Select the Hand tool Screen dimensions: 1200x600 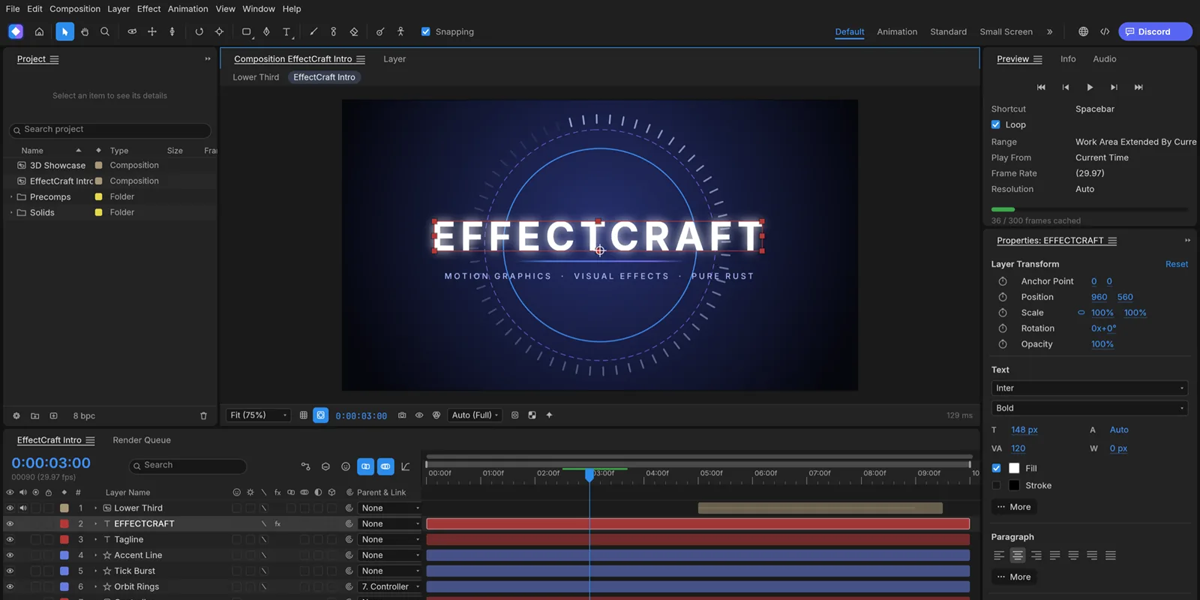point(85,32)
